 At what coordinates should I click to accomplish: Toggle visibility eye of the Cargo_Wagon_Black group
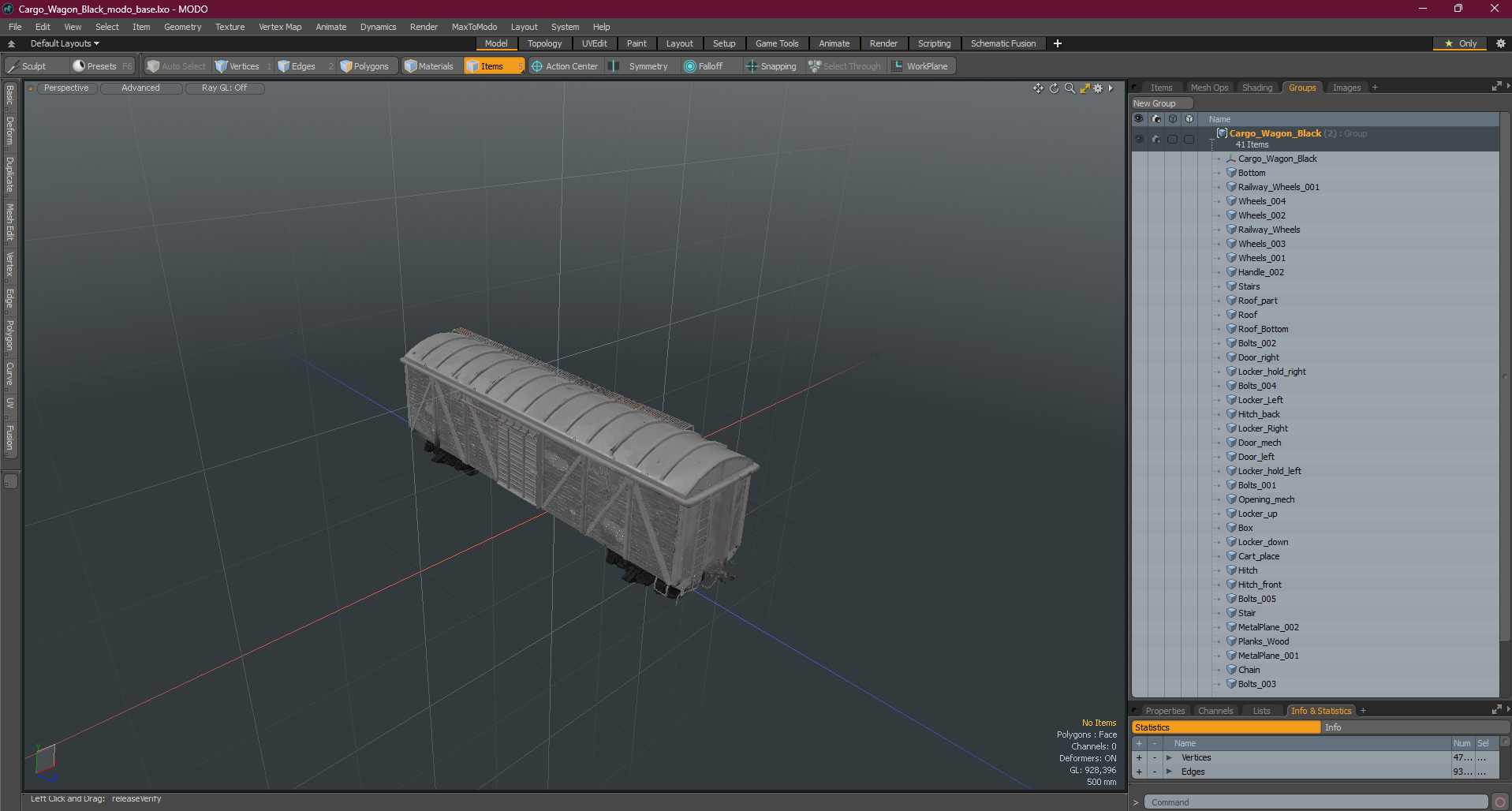(x=1139, y=139)
